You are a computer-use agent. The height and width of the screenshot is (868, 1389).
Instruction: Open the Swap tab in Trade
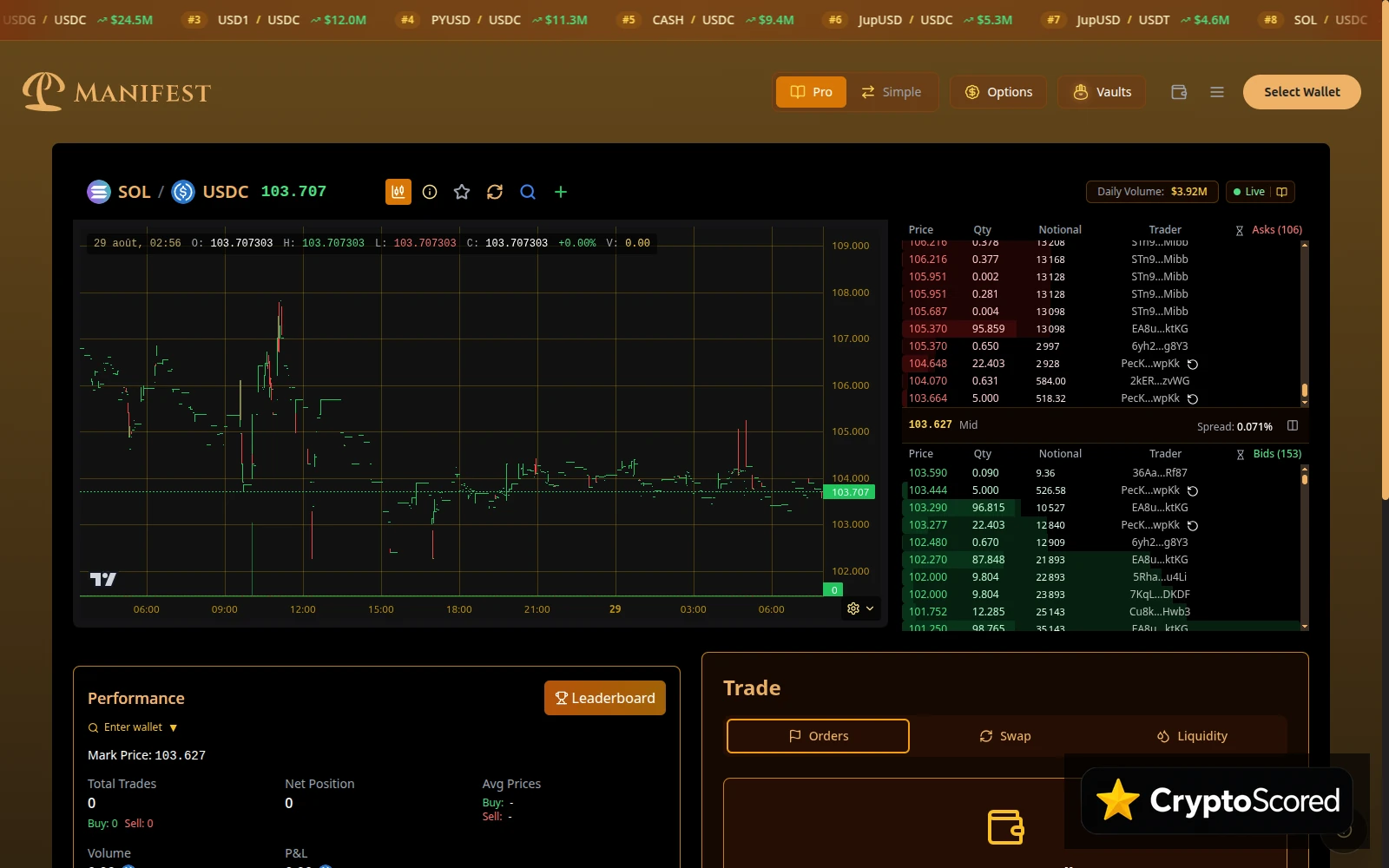(1005, 736)
